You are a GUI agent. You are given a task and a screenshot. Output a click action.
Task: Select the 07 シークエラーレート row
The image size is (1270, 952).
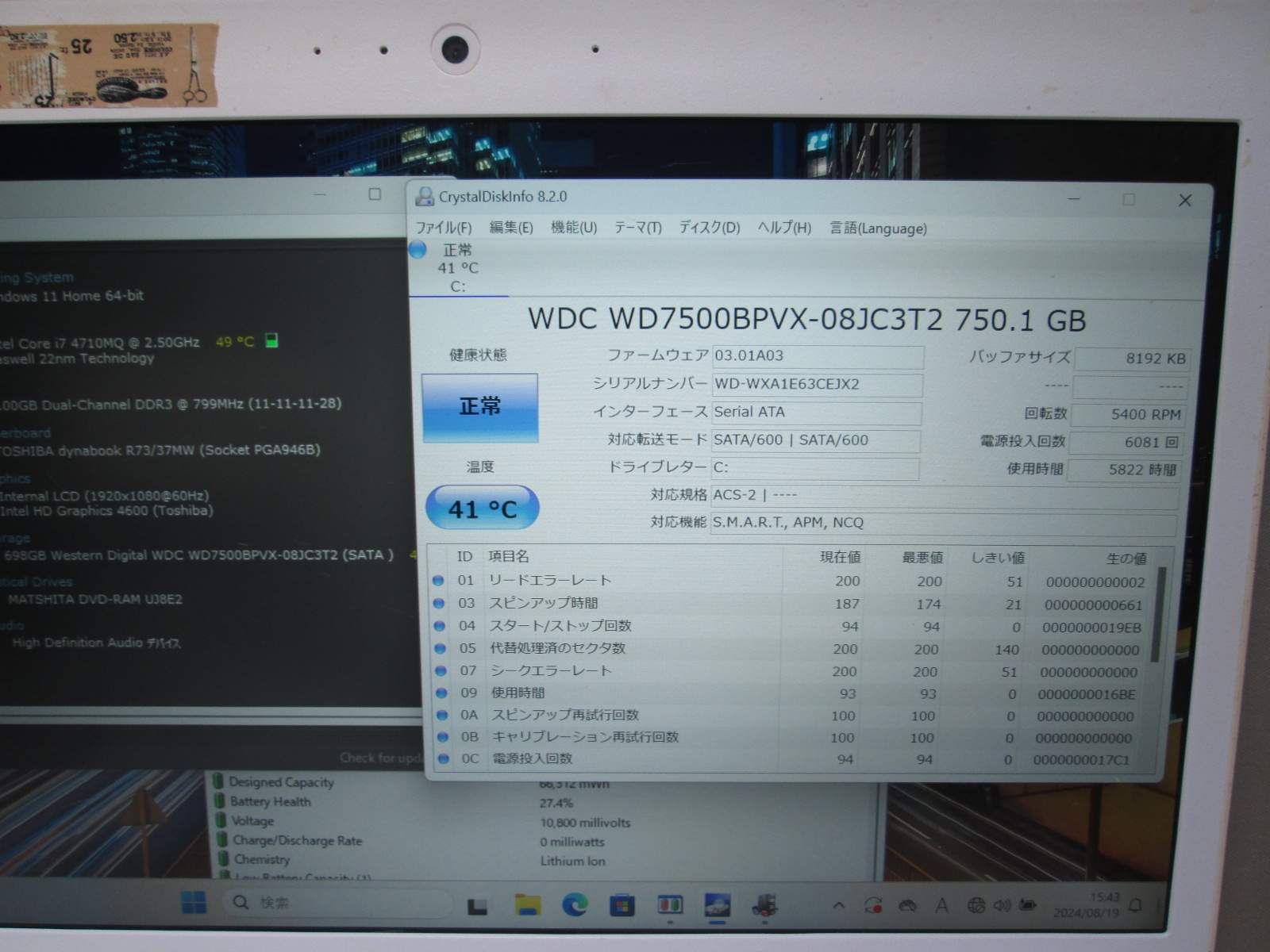791,672
